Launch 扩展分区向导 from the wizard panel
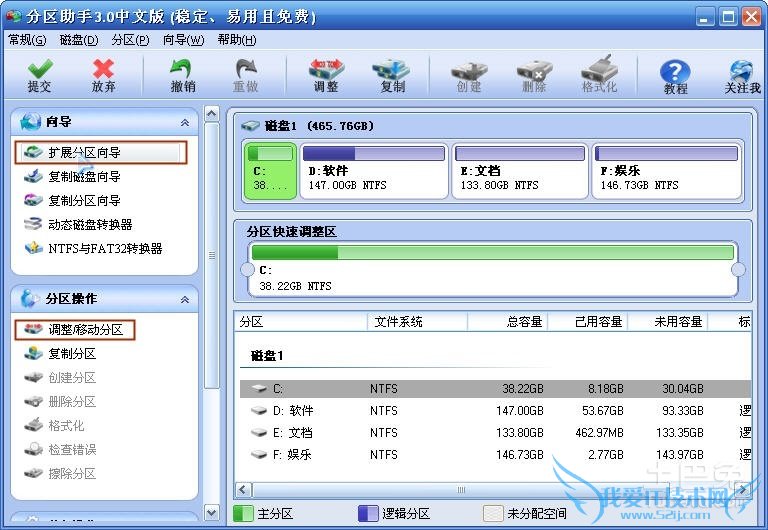The width and height of the screenshot is (768, 530). (101, 152)
